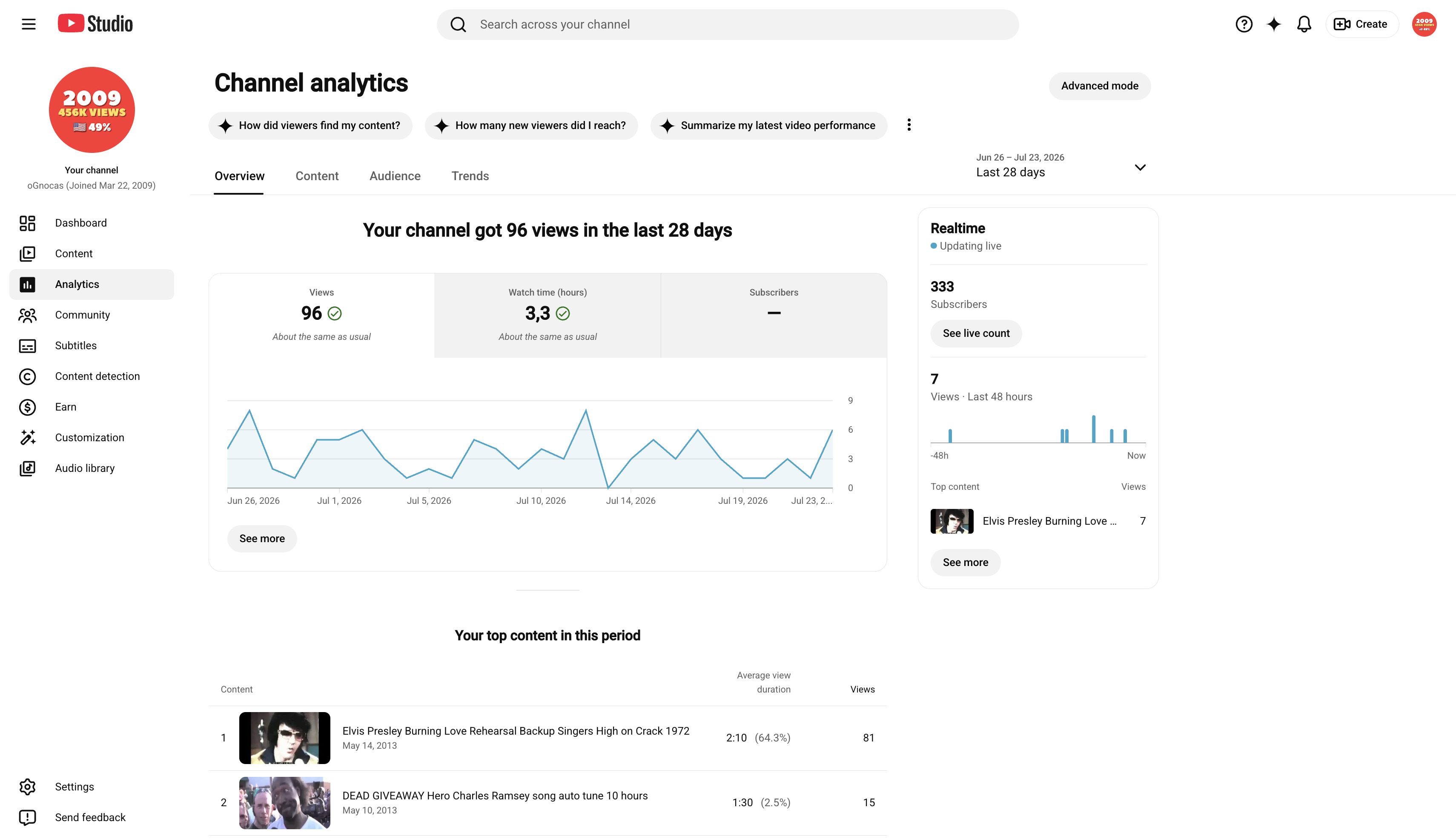
Task: Click the "333" realtime subscribers count
Action: [x=942, y=286]
